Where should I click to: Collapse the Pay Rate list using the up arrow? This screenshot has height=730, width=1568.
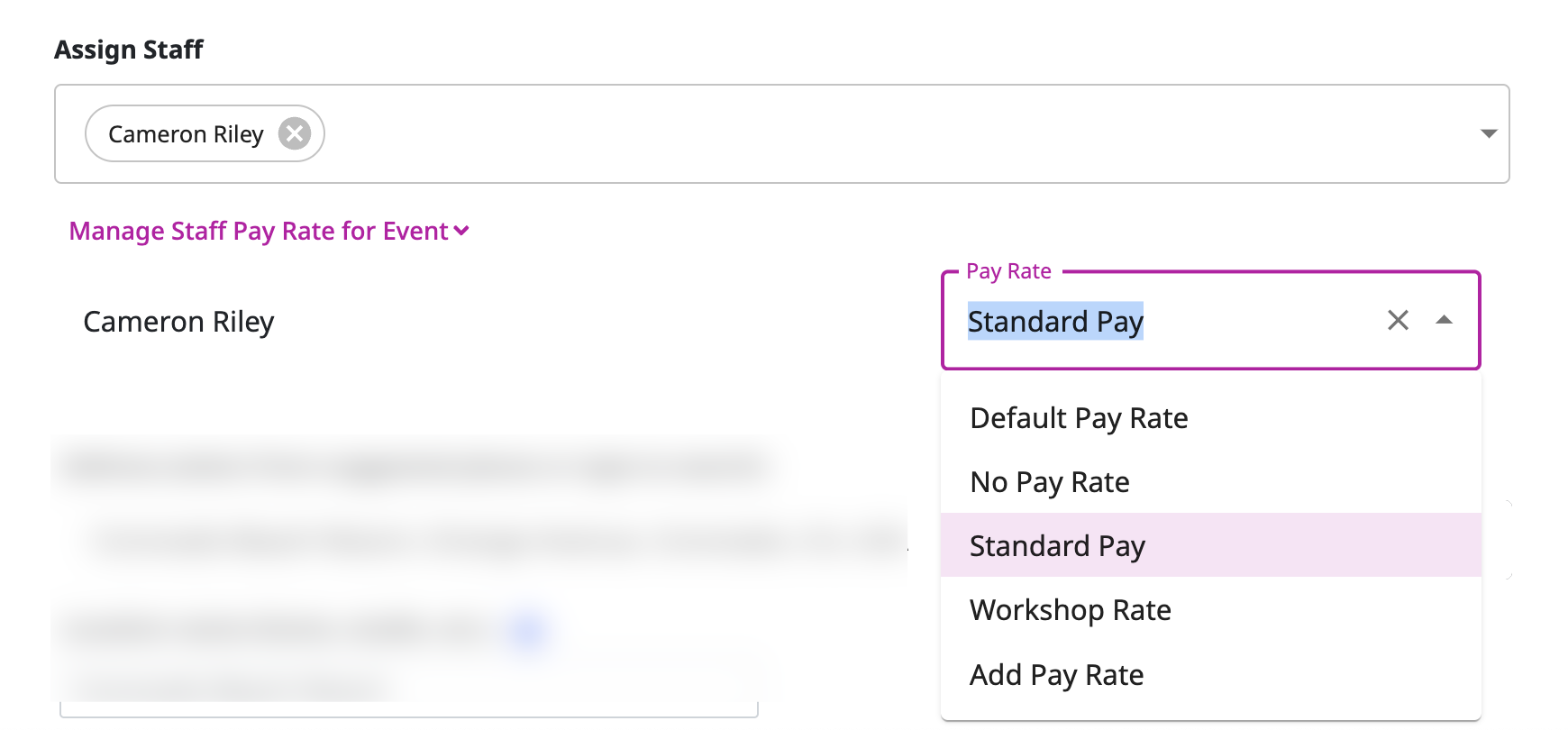click(1444, 321)
